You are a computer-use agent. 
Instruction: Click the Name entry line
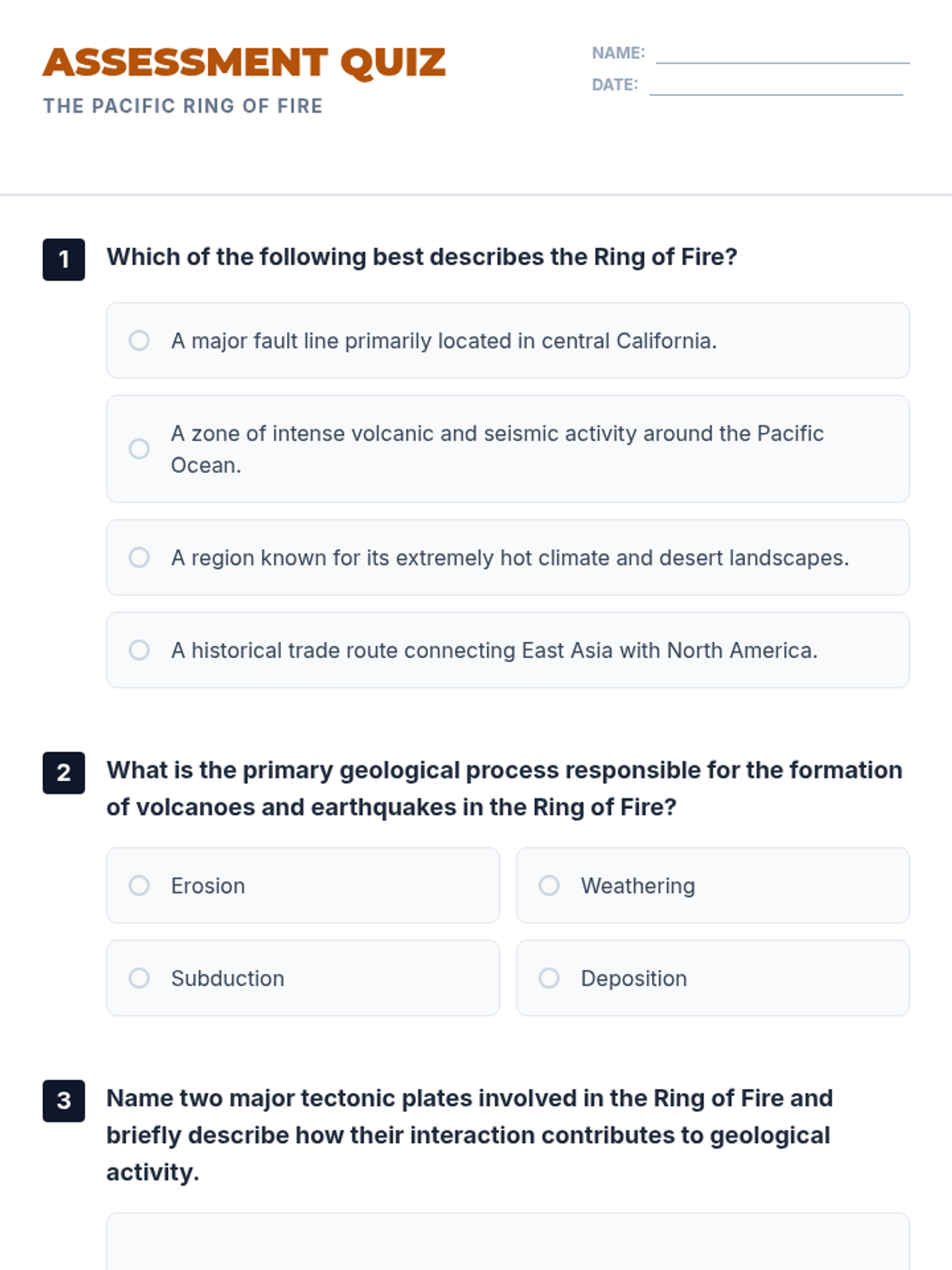782,54
